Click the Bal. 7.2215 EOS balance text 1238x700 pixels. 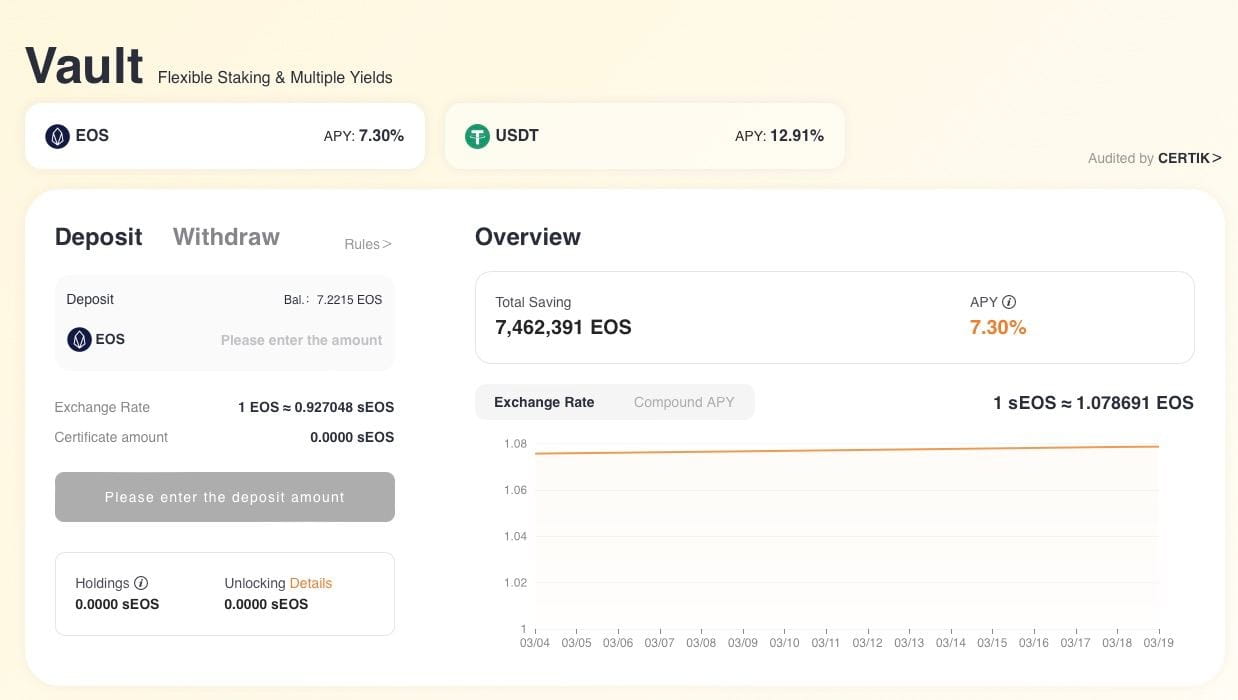[334, 299]
